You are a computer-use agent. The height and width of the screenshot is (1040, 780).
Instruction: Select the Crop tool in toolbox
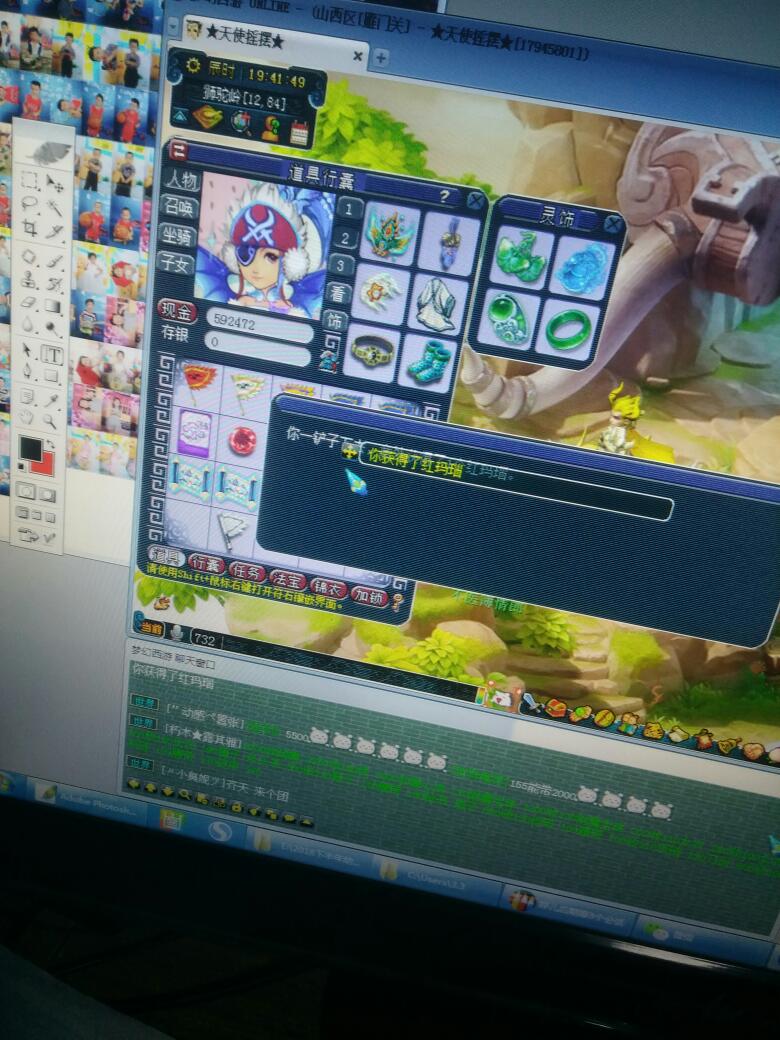(29, 228)
